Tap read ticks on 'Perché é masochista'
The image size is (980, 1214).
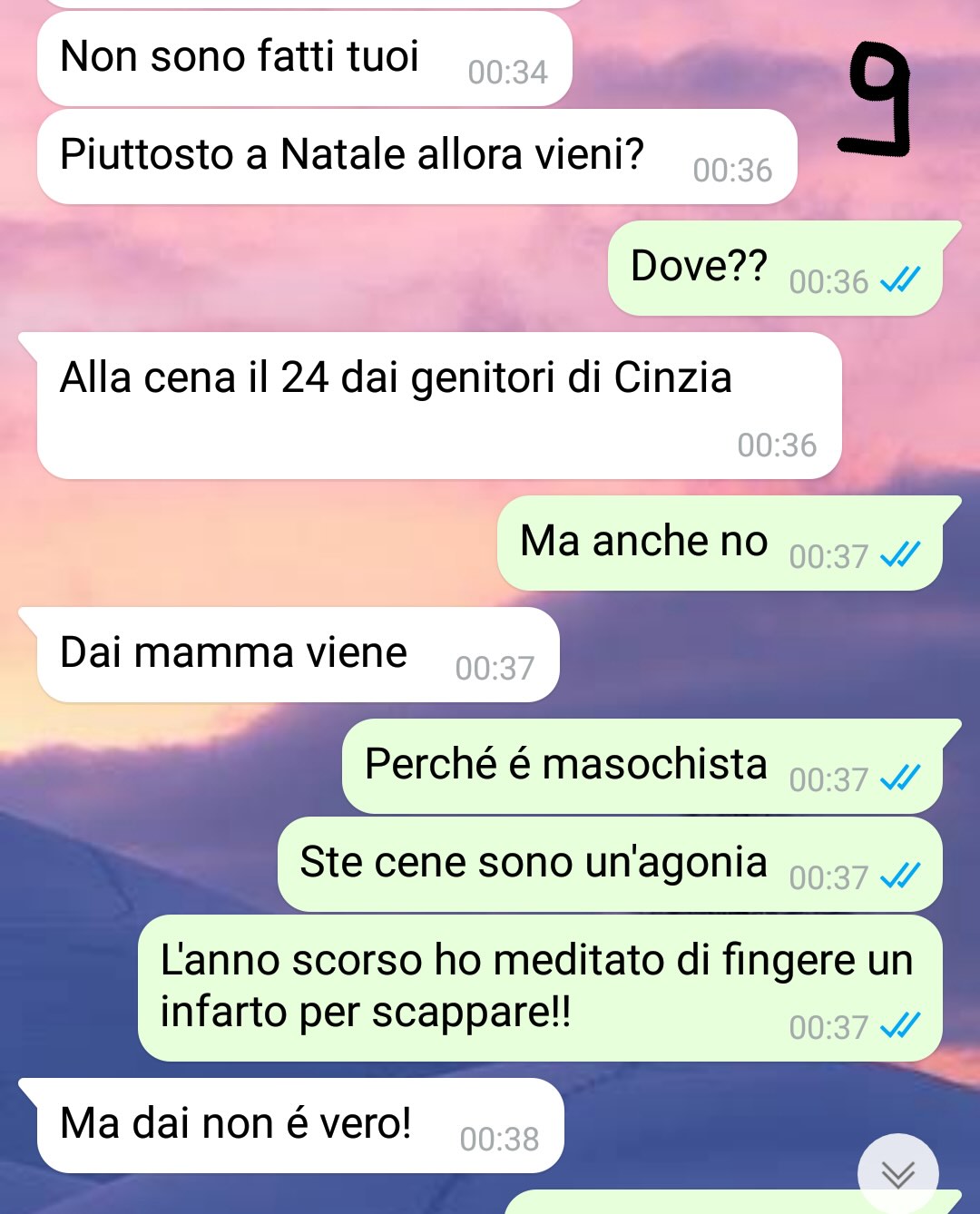pyautogui.click(x=900, y=778)
